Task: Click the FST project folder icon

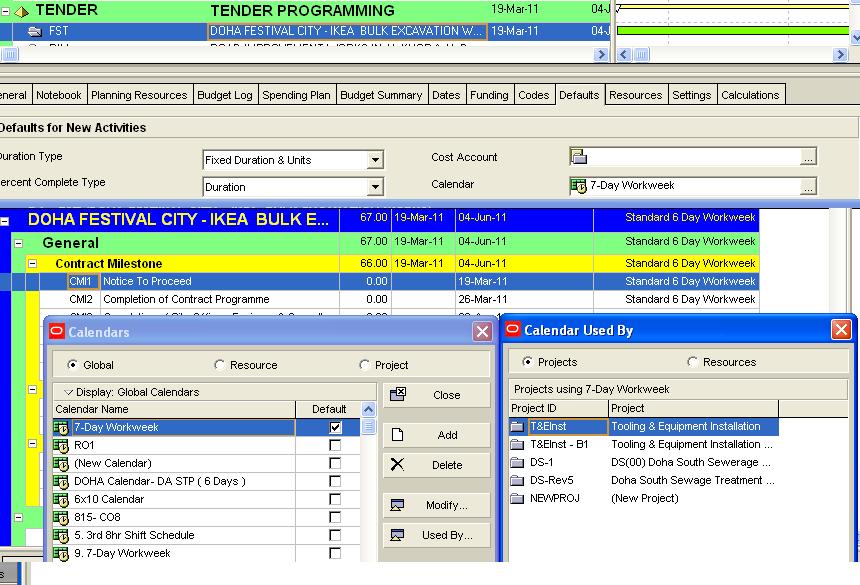Action: pyautogui.click(x=35, y=31)
